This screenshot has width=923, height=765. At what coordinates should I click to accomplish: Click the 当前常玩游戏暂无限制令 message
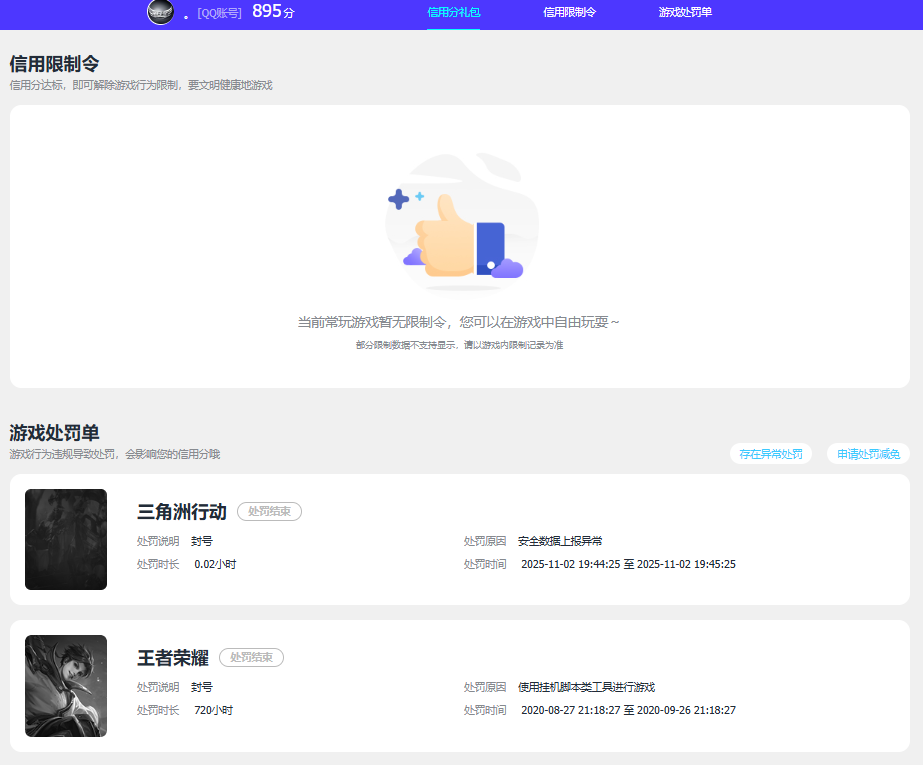point(459,322)
